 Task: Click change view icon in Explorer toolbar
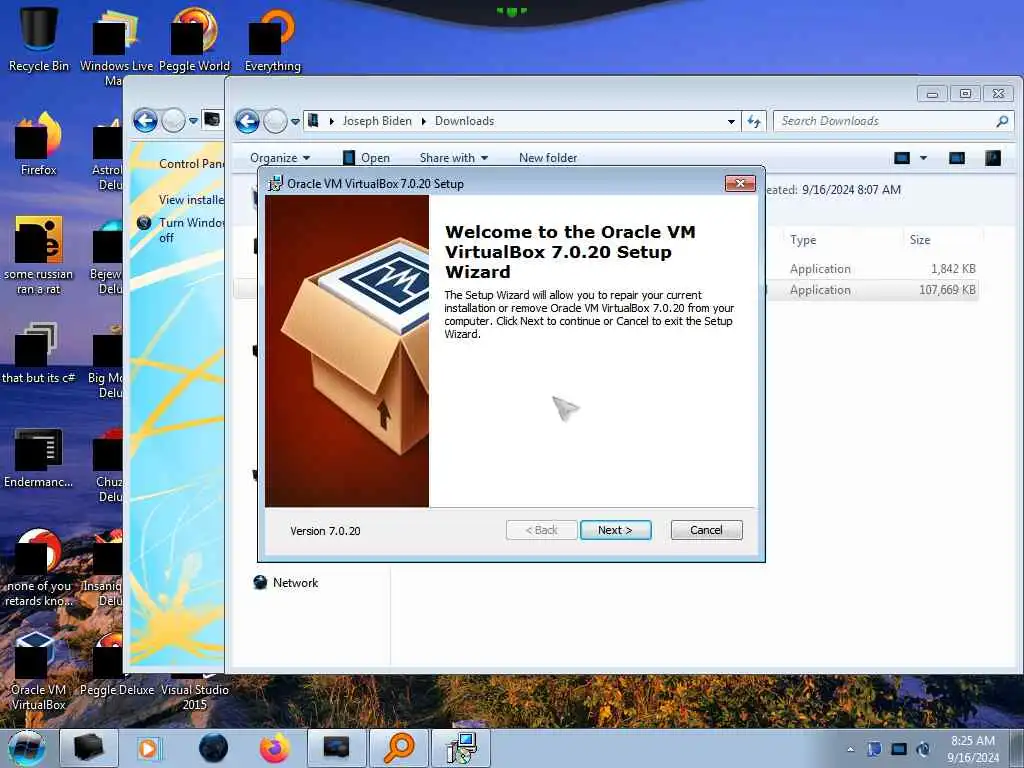tap(902, 158)
